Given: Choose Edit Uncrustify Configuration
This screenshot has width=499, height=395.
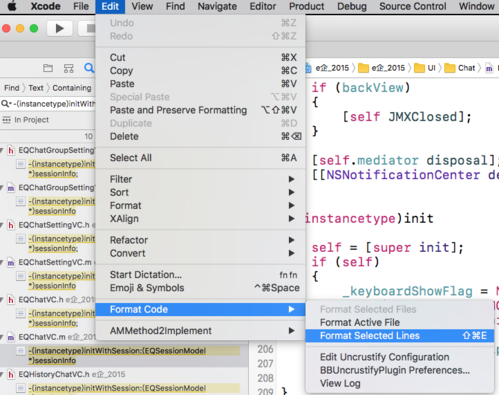Looking at the screenshot, I should click(399, 357).
